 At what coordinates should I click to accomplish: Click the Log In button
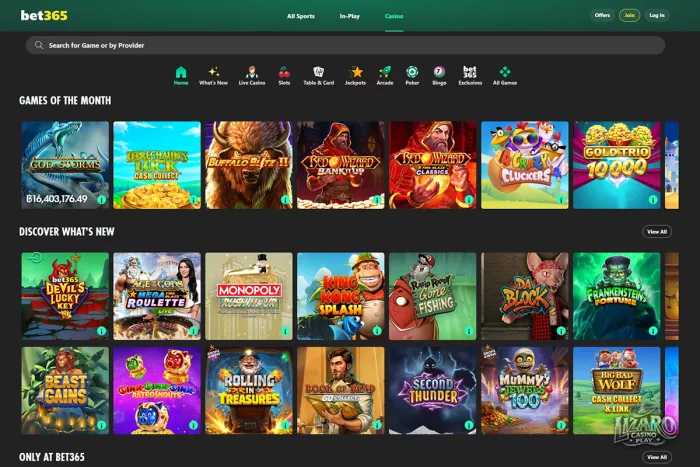[x=657, y=15]
